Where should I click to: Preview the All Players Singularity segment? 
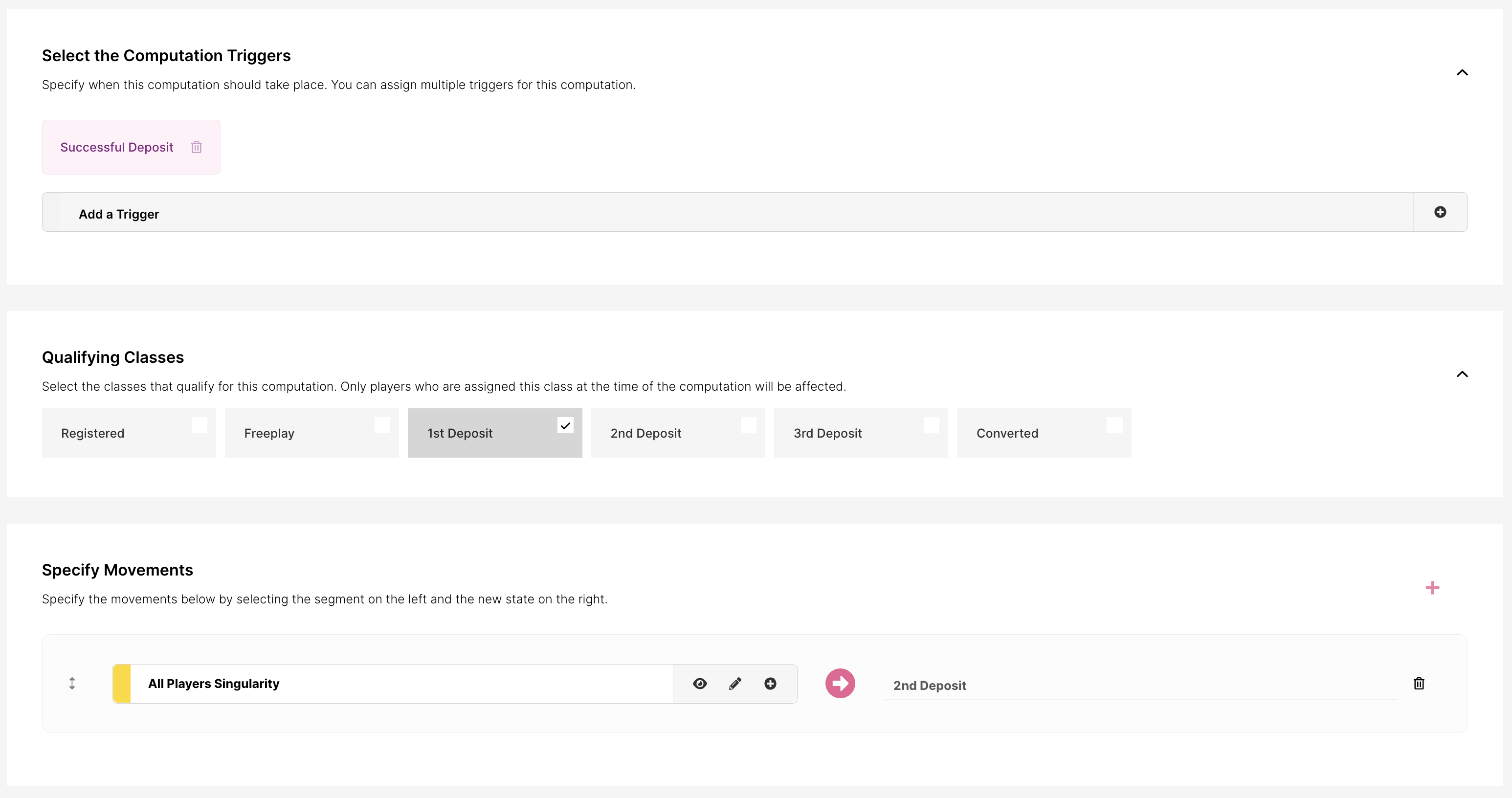700,684
